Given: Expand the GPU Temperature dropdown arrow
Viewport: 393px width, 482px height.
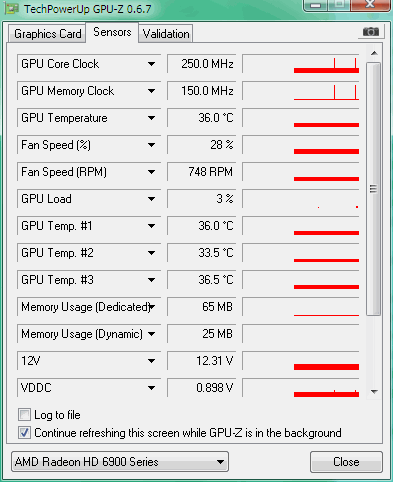Looking at the screenshot, I should pos(151,118).
